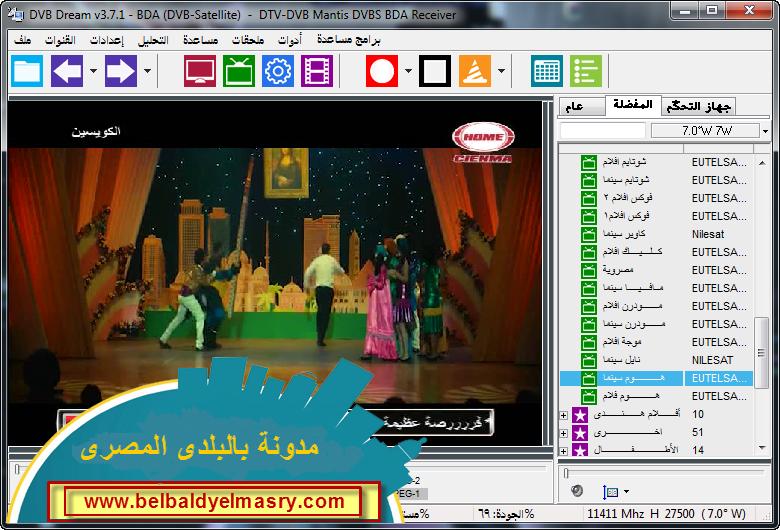The image size is (780, 530).
Task: Expand the اخرى favorites group
Action: tap(564, 433)
